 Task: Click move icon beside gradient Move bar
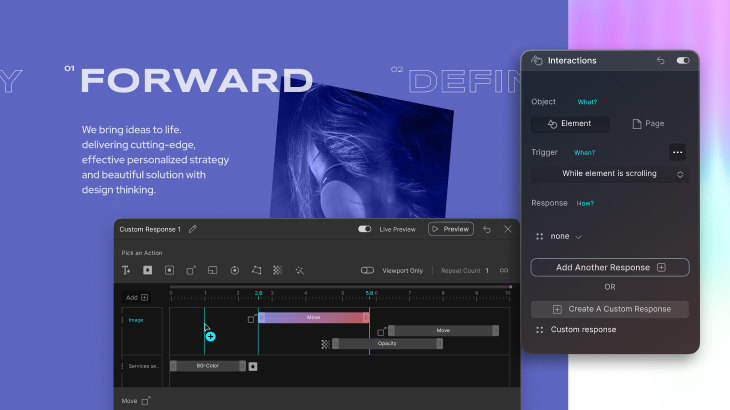252,319
